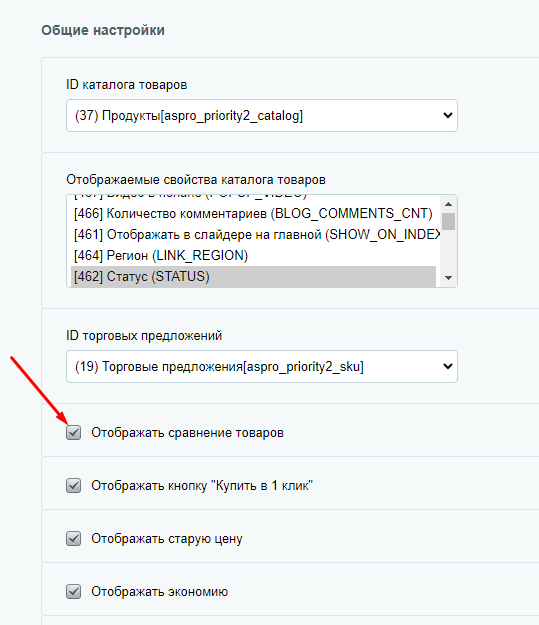The image size is (539, 625).
Task: Open the "ID каталога товаров" dropdown
Action: [x=262, y=116]
